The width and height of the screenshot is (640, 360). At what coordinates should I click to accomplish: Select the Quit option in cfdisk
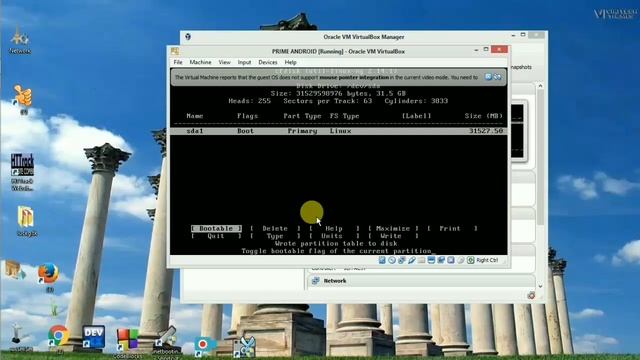pyautogui.click(x=216, y=236)
